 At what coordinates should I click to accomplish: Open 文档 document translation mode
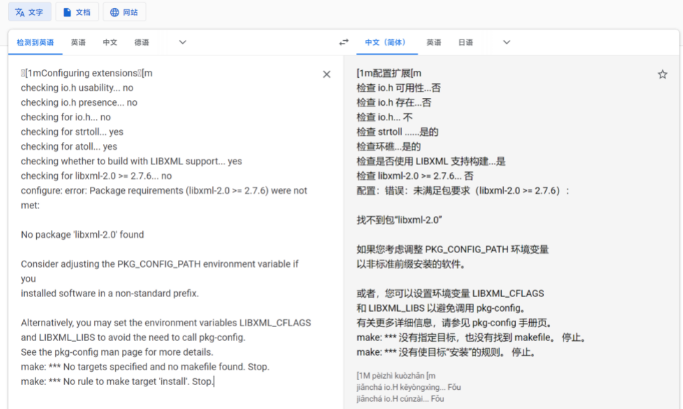(x=76, y=13)
